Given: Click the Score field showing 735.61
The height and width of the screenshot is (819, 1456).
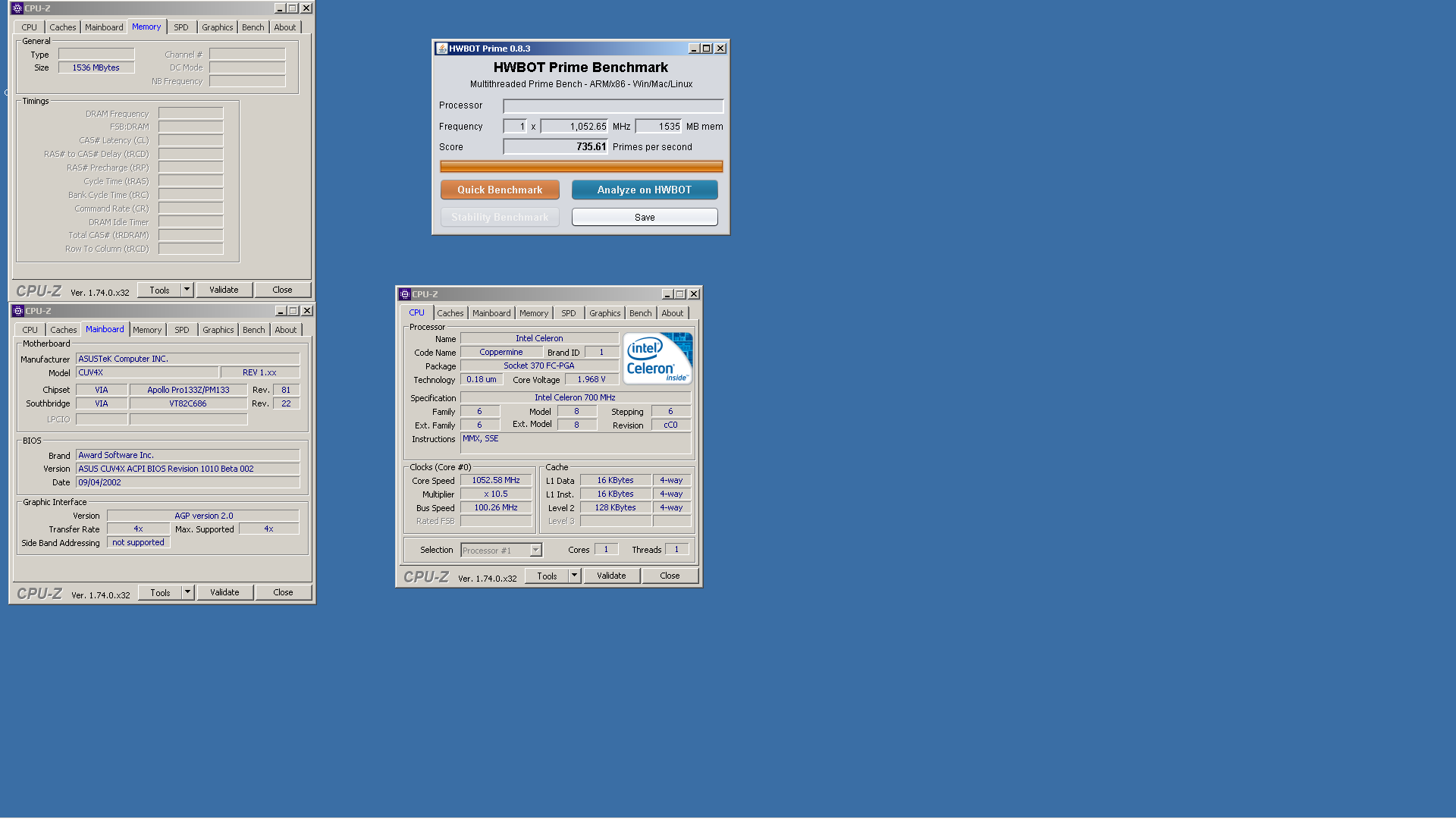Looking at the screenshot, I should point(556,147).
